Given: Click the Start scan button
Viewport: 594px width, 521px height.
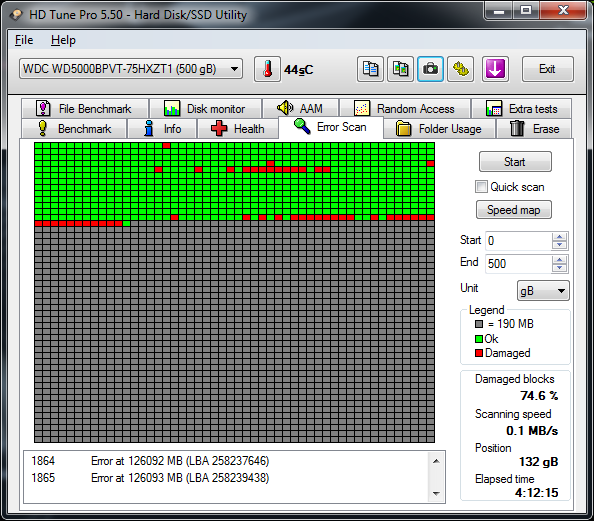Looking at the screenshot, I should 515,162.
